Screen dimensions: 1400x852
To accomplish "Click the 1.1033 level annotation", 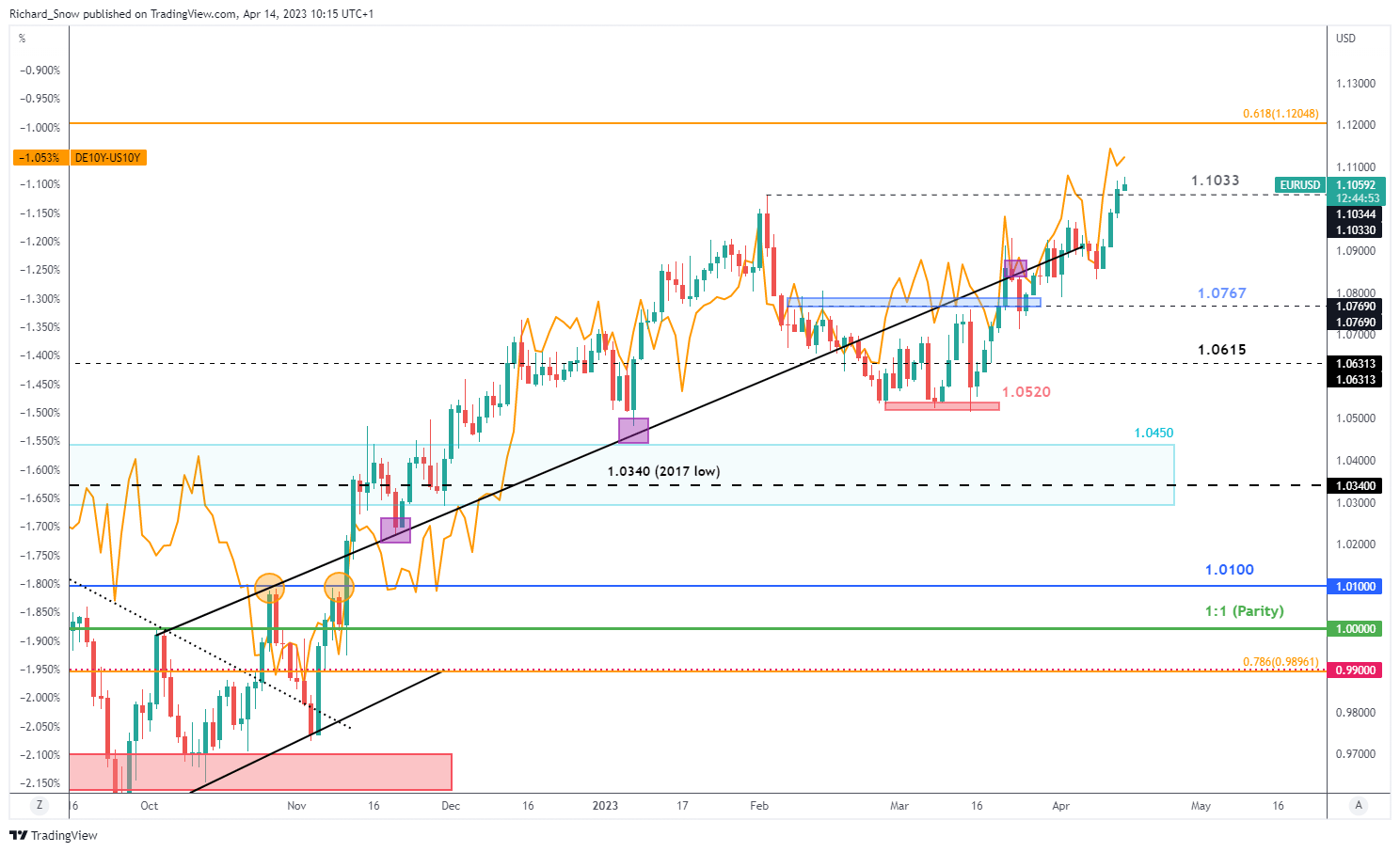I will click(x=1216, y=181).
